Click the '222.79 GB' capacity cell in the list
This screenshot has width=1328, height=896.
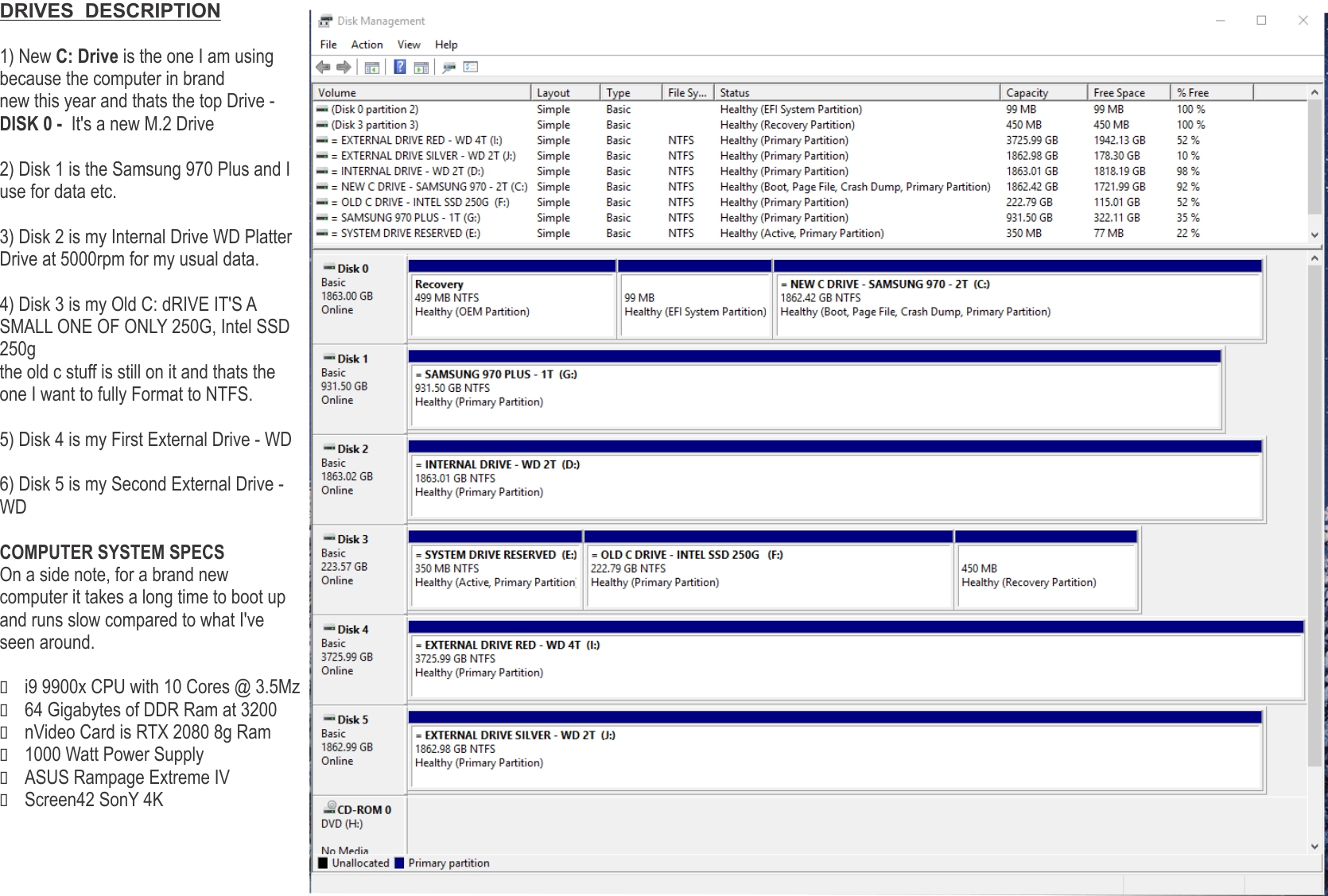1029,203
